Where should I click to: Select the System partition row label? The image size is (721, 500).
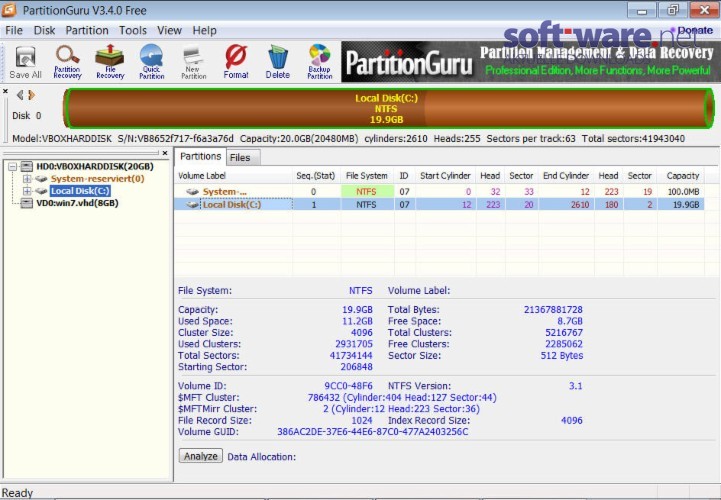[225, 191]
